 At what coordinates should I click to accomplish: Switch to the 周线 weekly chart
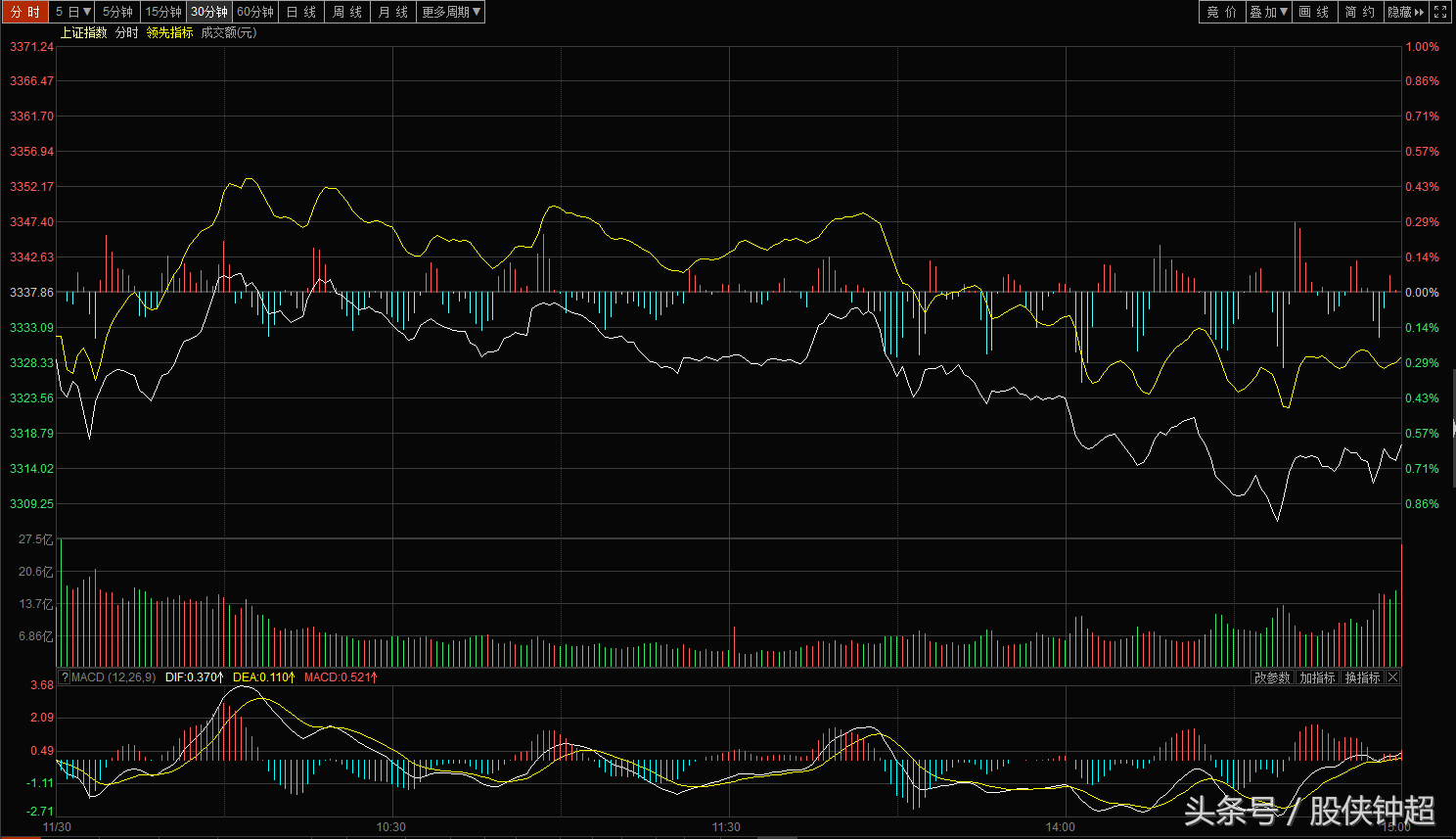tap(347, 12)
